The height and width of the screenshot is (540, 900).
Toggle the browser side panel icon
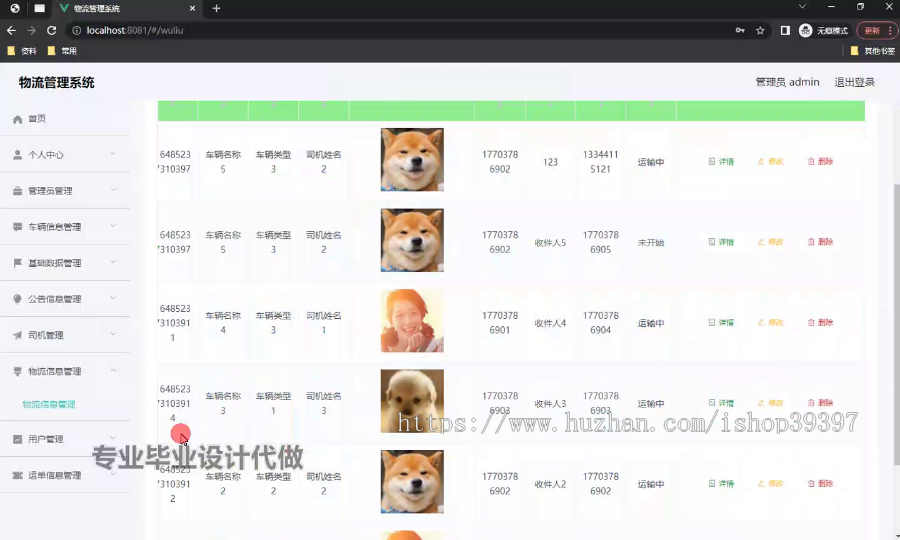point(785,30)
